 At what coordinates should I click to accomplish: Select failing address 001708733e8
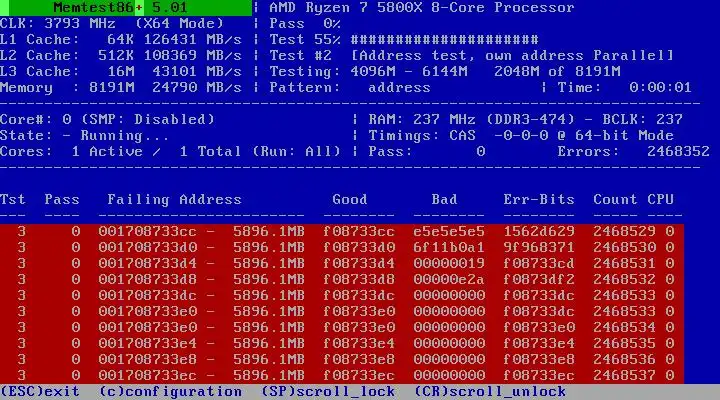click(147, 360)
